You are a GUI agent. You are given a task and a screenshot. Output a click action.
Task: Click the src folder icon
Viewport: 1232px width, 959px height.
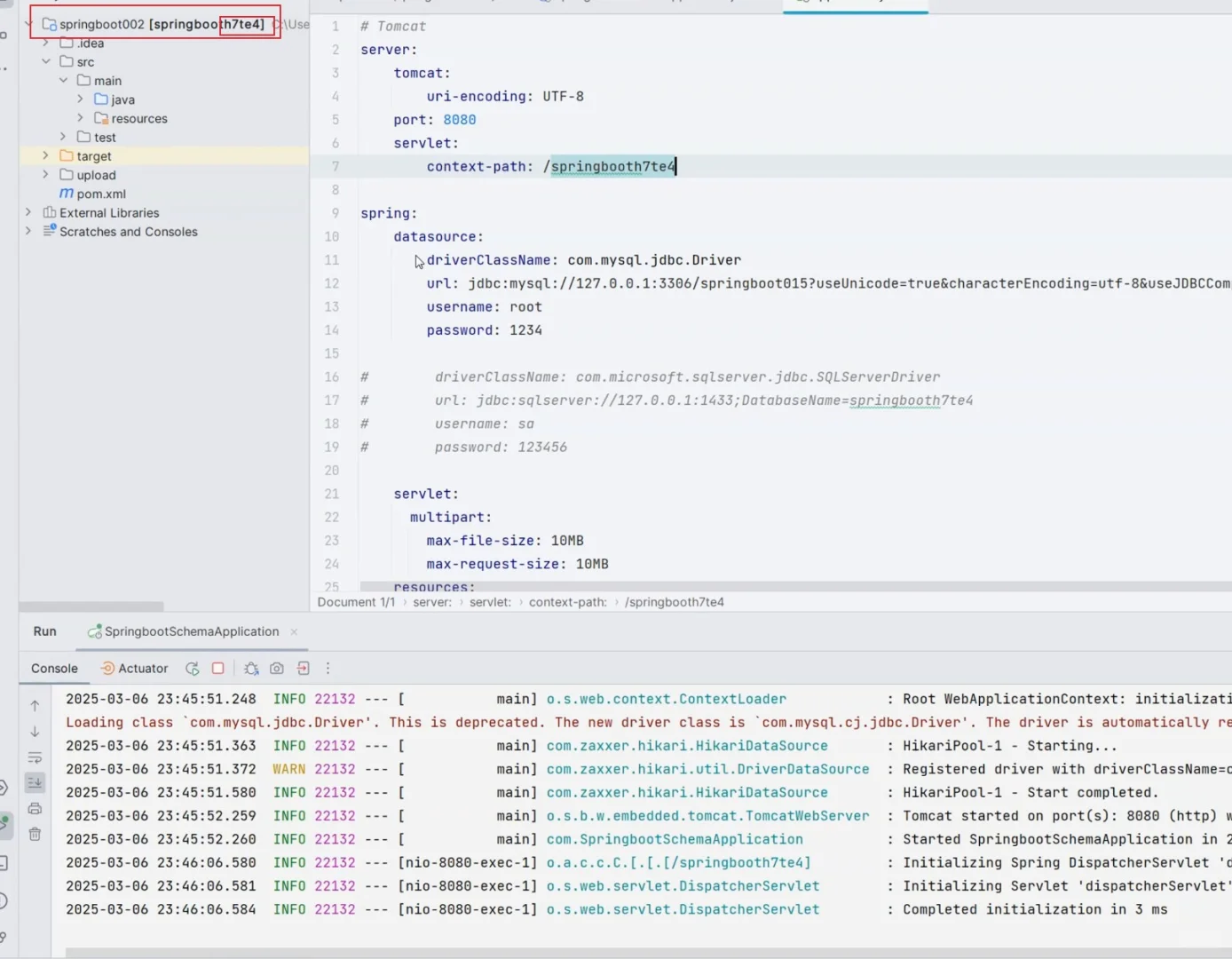pyautogui.click(x=67, y=61)
